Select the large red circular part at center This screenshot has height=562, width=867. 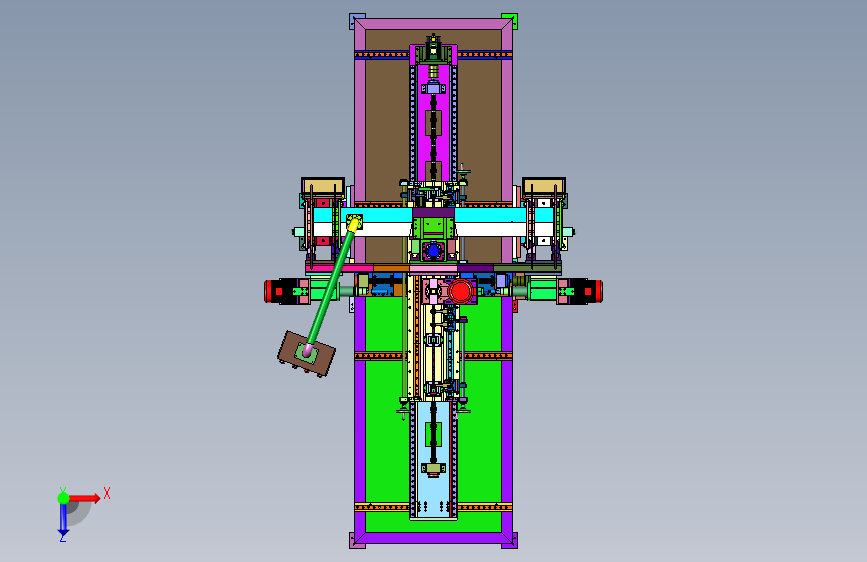pos(461,291)
